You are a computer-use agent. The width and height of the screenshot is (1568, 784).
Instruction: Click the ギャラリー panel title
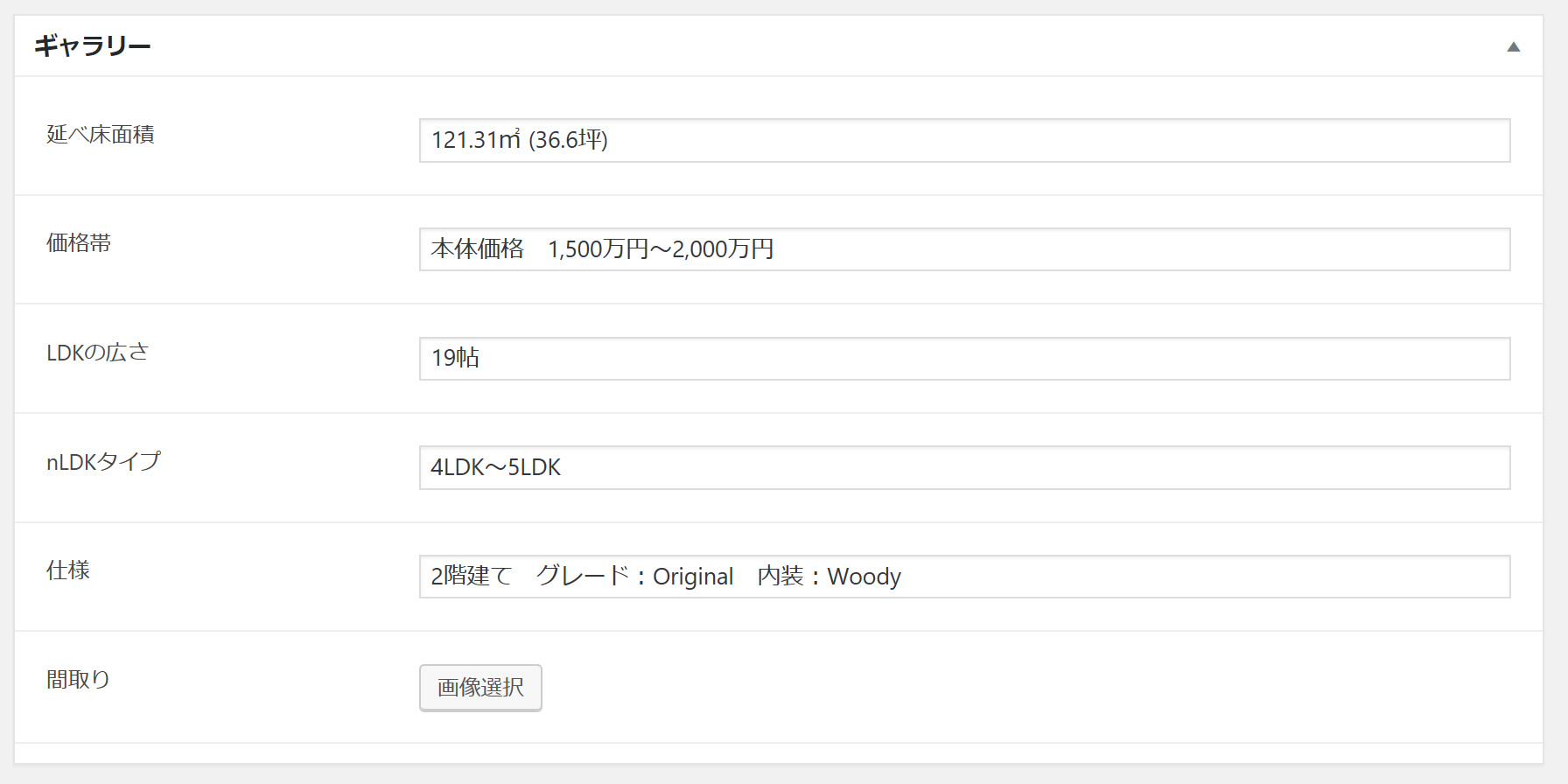point(93,45)
